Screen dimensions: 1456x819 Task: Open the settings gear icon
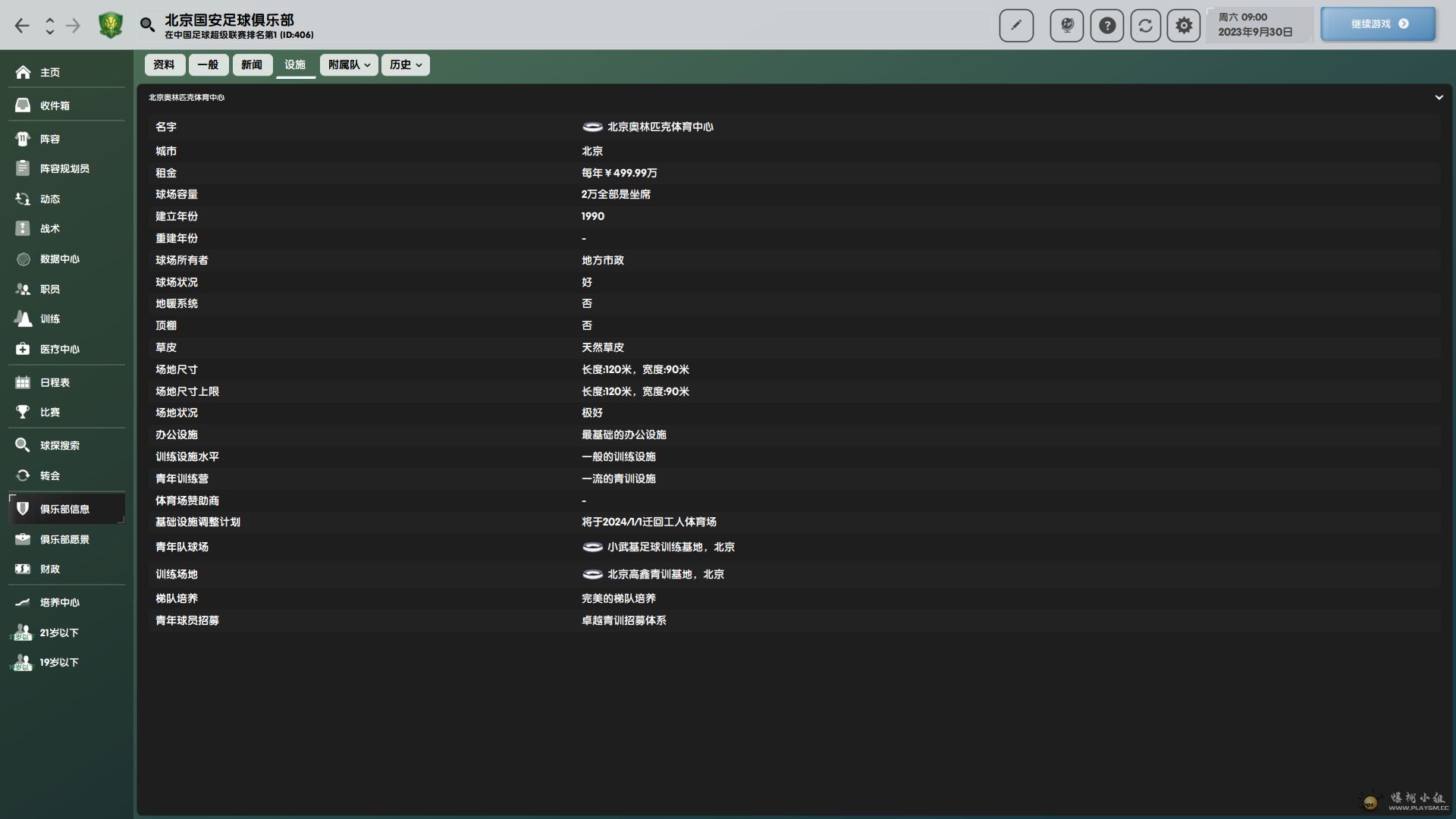(1184, 26)
